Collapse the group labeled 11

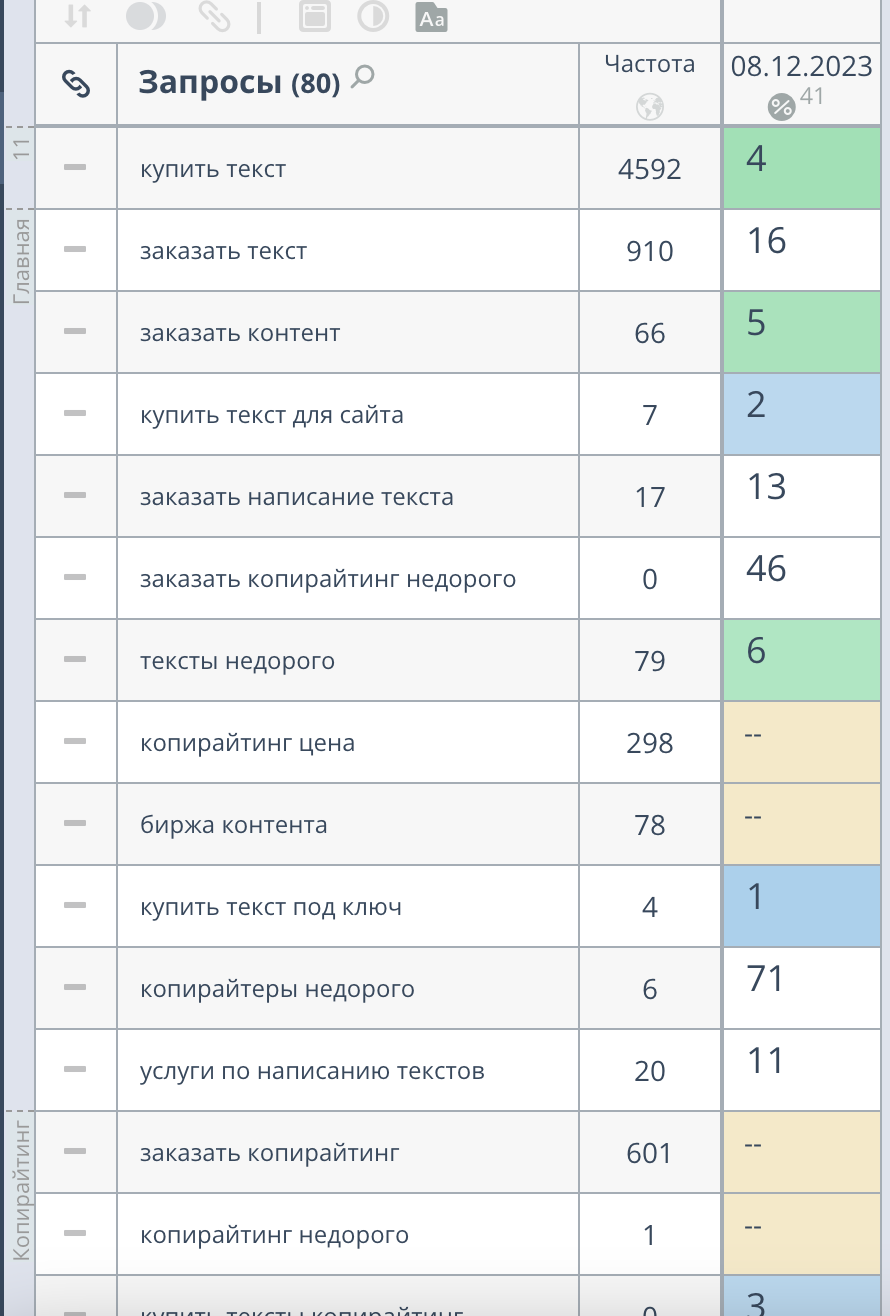[22, 149]
